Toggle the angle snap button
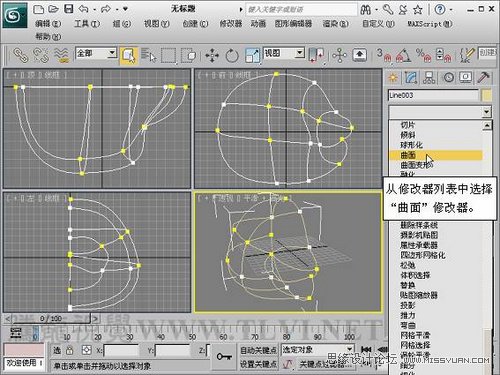Screen dimensions: 500x375 click(x=404, y=55)
